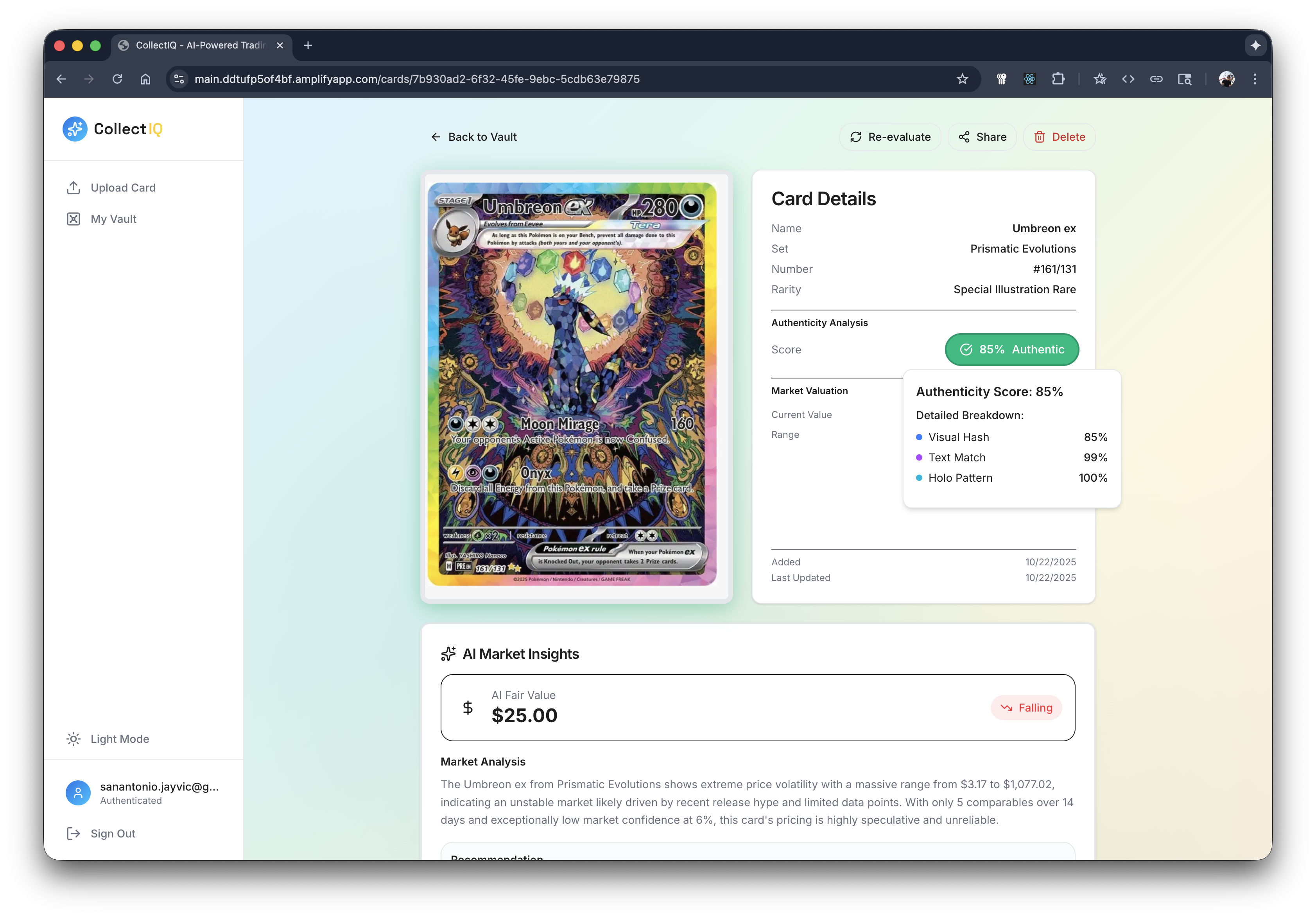This screenshot has width=1316, height=918.
Task: Open the React DevTools extension icon
Action: [x=1030, y=79]
